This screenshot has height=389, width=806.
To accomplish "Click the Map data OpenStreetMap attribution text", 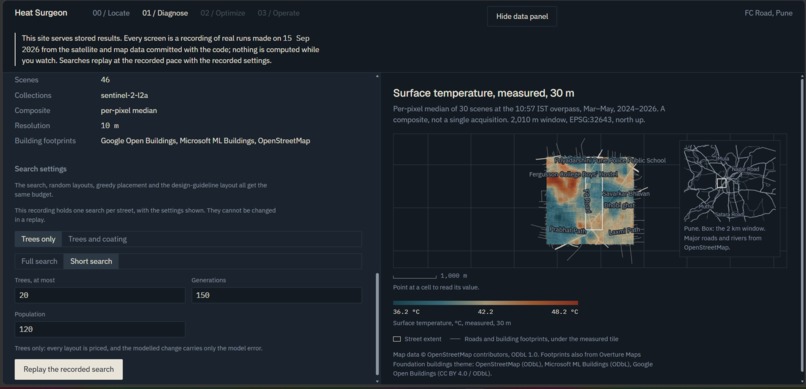I will (x=523, y=364).
